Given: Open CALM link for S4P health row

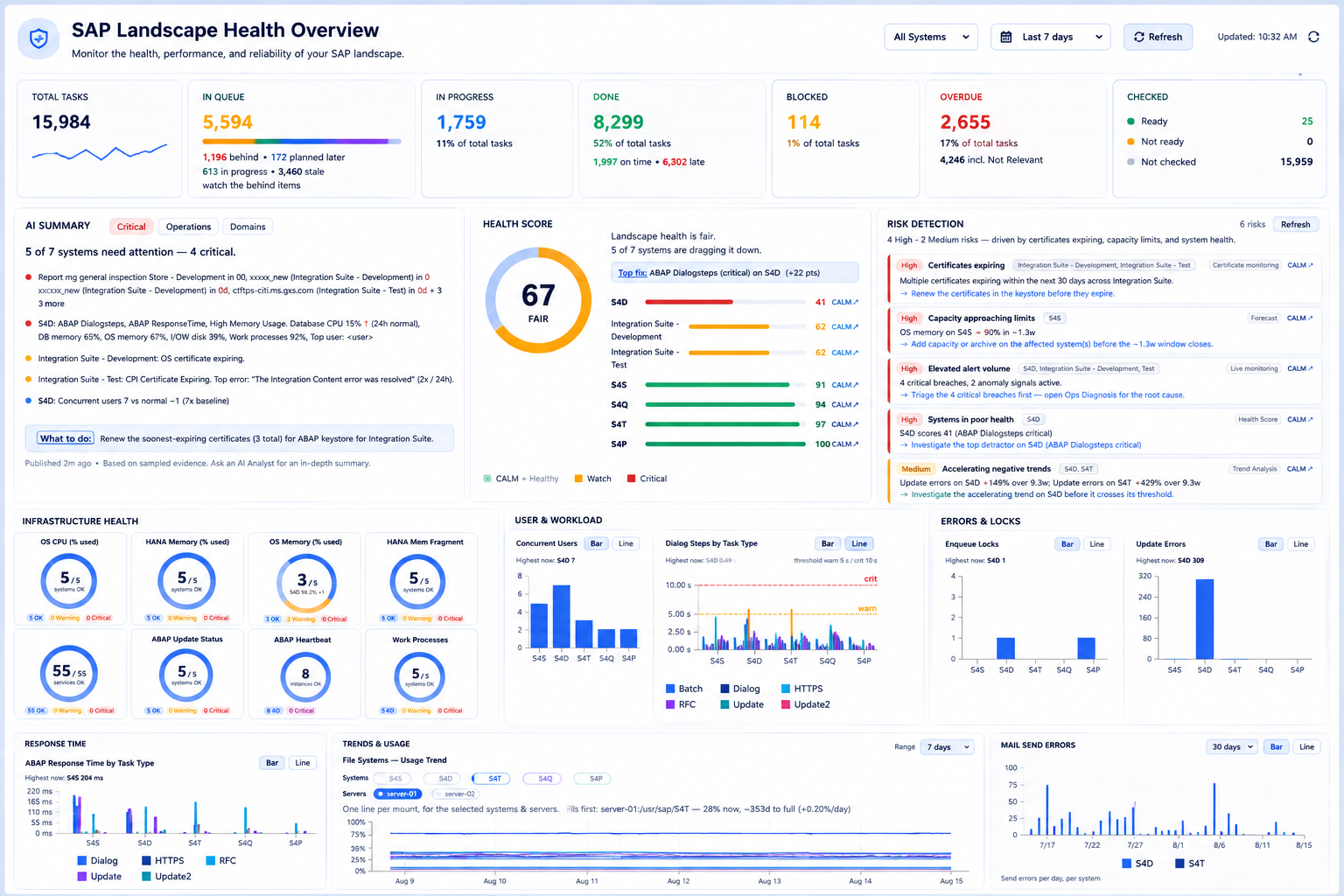Looking at the screenshot, I should point(844,444).
